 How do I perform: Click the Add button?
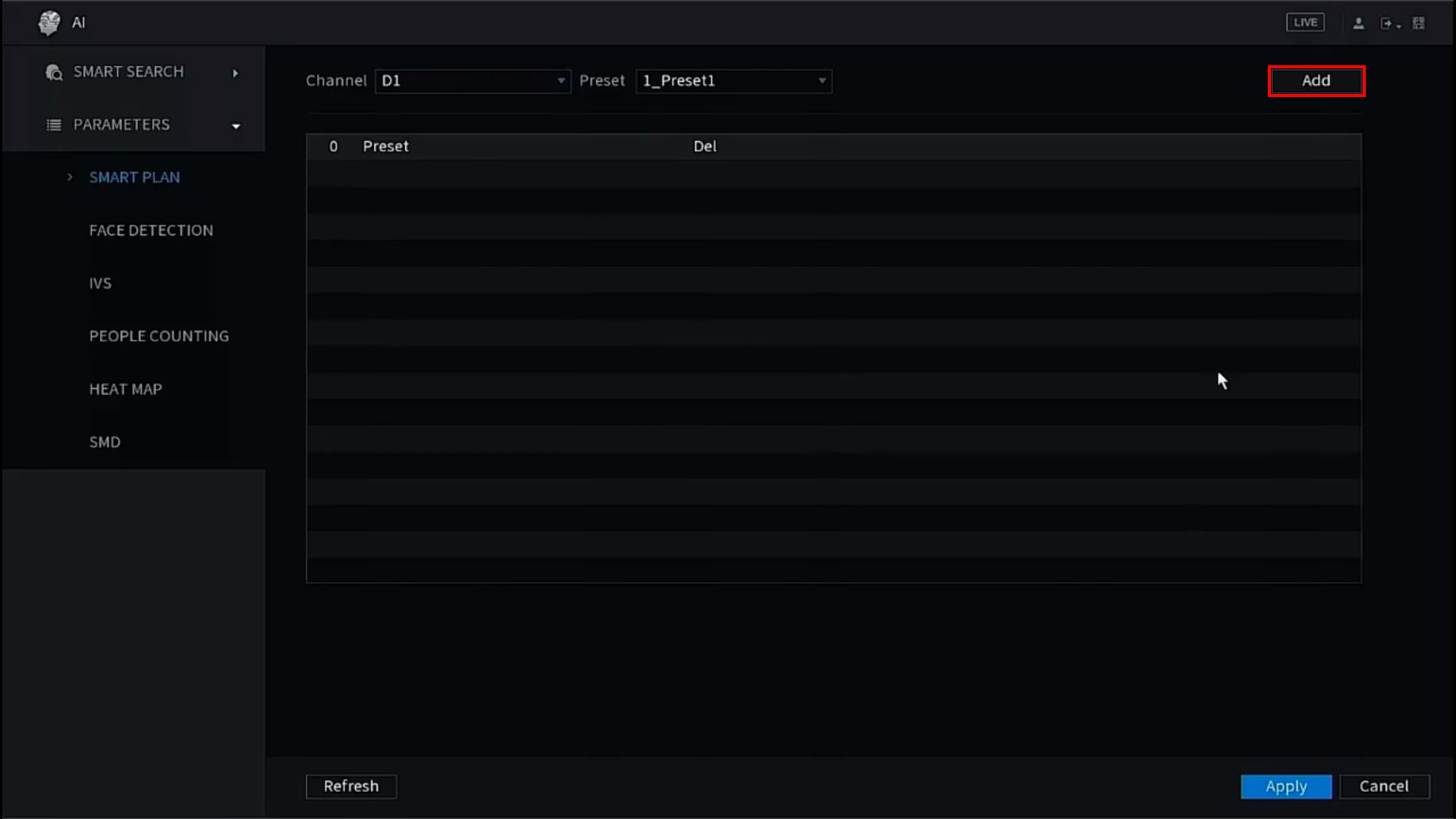pos(1316,81)
